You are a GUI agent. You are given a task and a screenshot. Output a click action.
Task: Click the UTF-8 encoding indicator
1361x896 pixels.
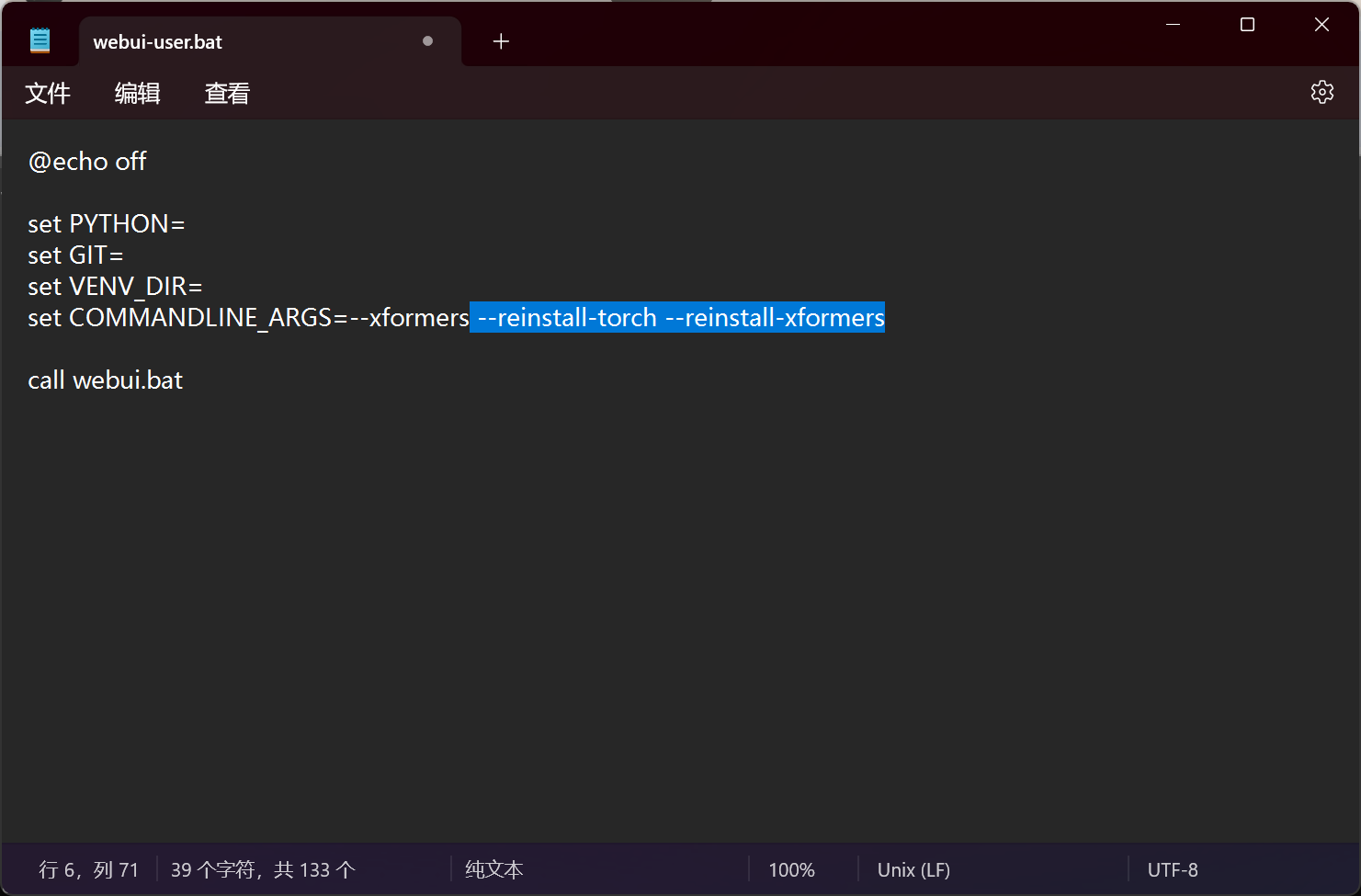coord(1173,869)
